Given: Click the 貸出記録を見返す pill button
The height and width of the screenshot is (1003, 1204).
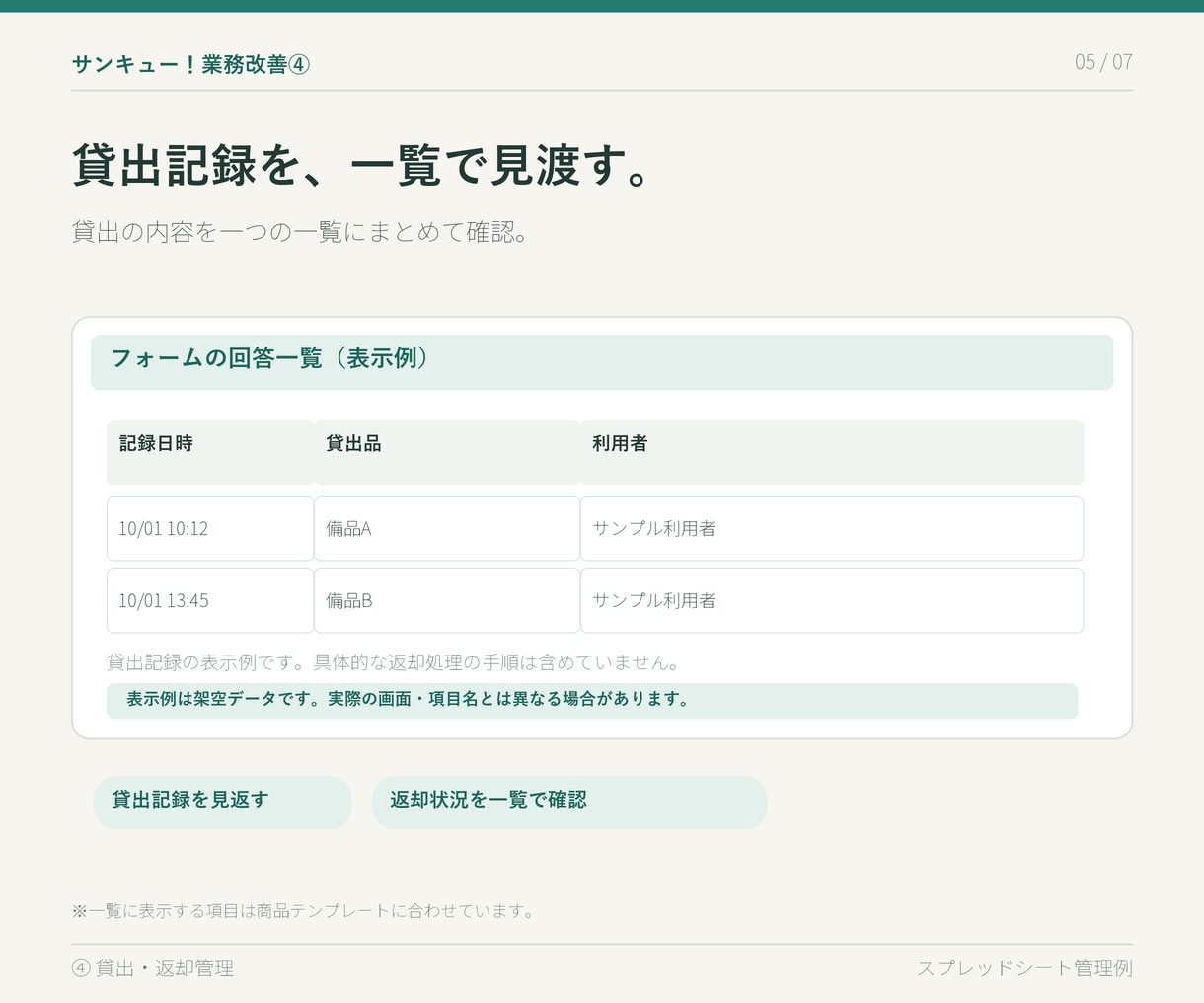Looking at the screenshot, I should coord(222,802).
